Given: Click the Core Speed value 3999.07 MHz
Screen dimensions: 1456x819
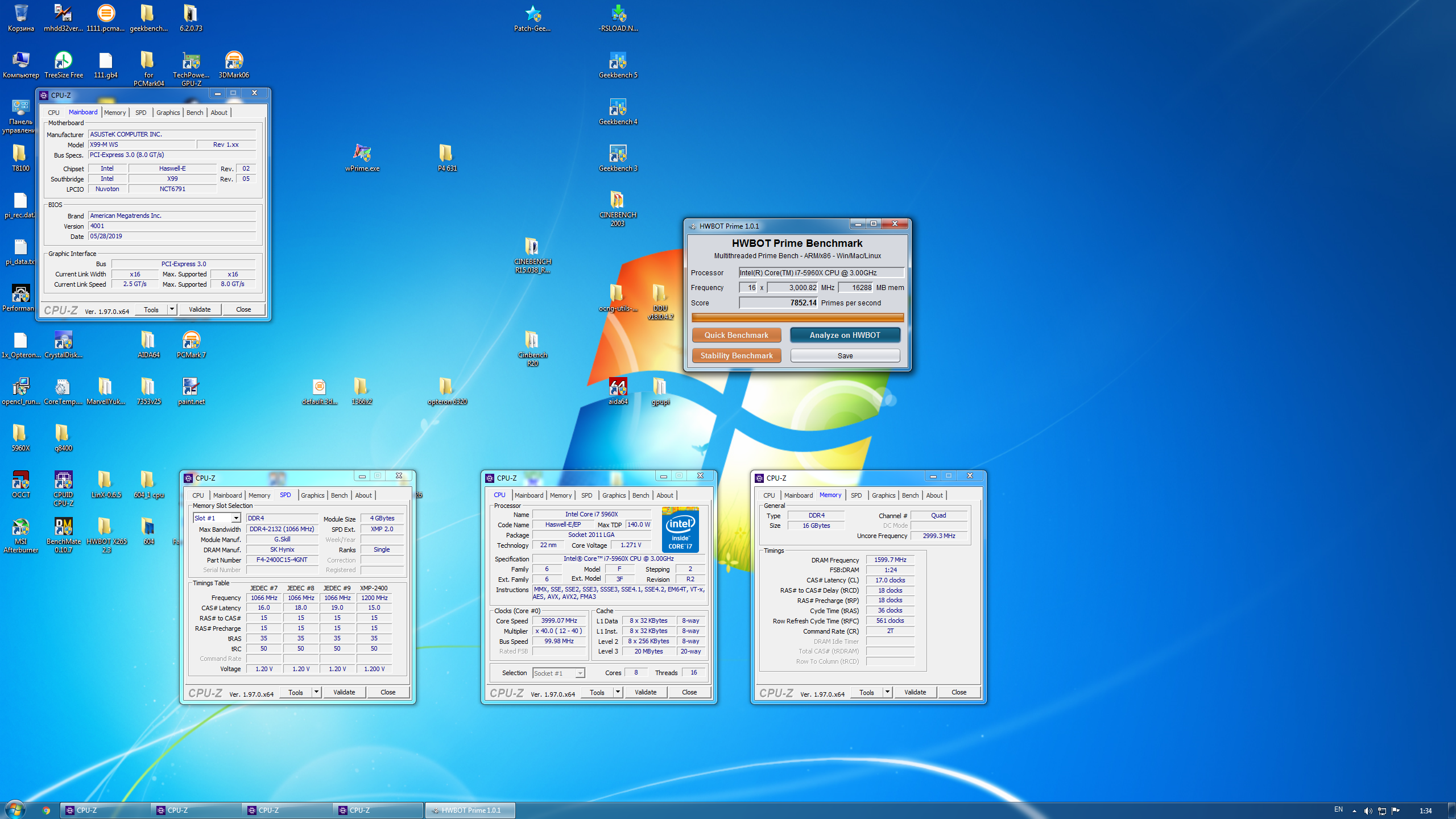Looking at the screenshot, I should pyautogui.click(x=559, y=621).
